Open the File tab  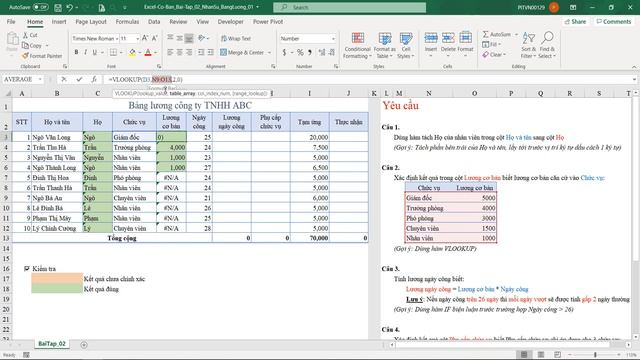pos(11,22)
